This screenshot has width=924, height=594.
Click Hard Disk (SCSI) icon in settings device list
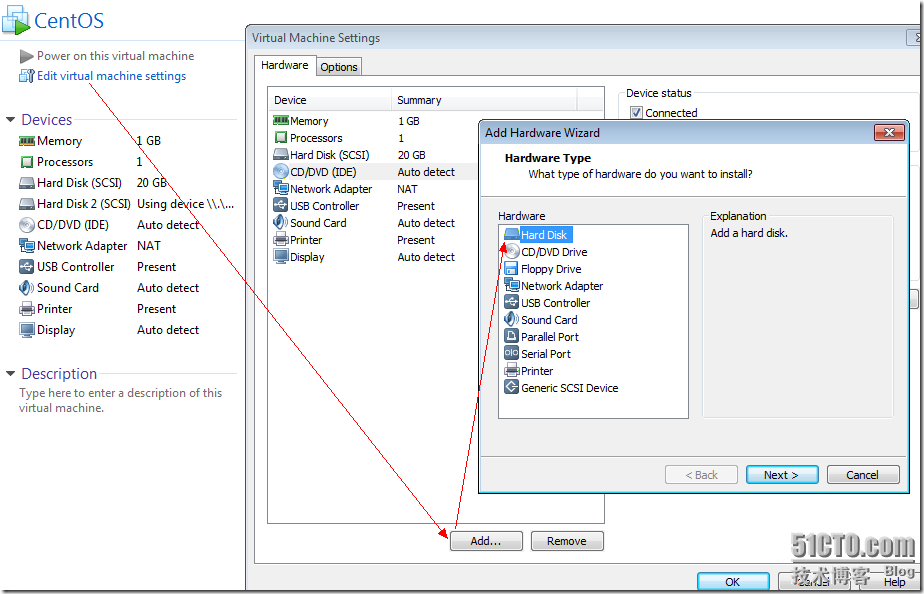tap(280, 155)
